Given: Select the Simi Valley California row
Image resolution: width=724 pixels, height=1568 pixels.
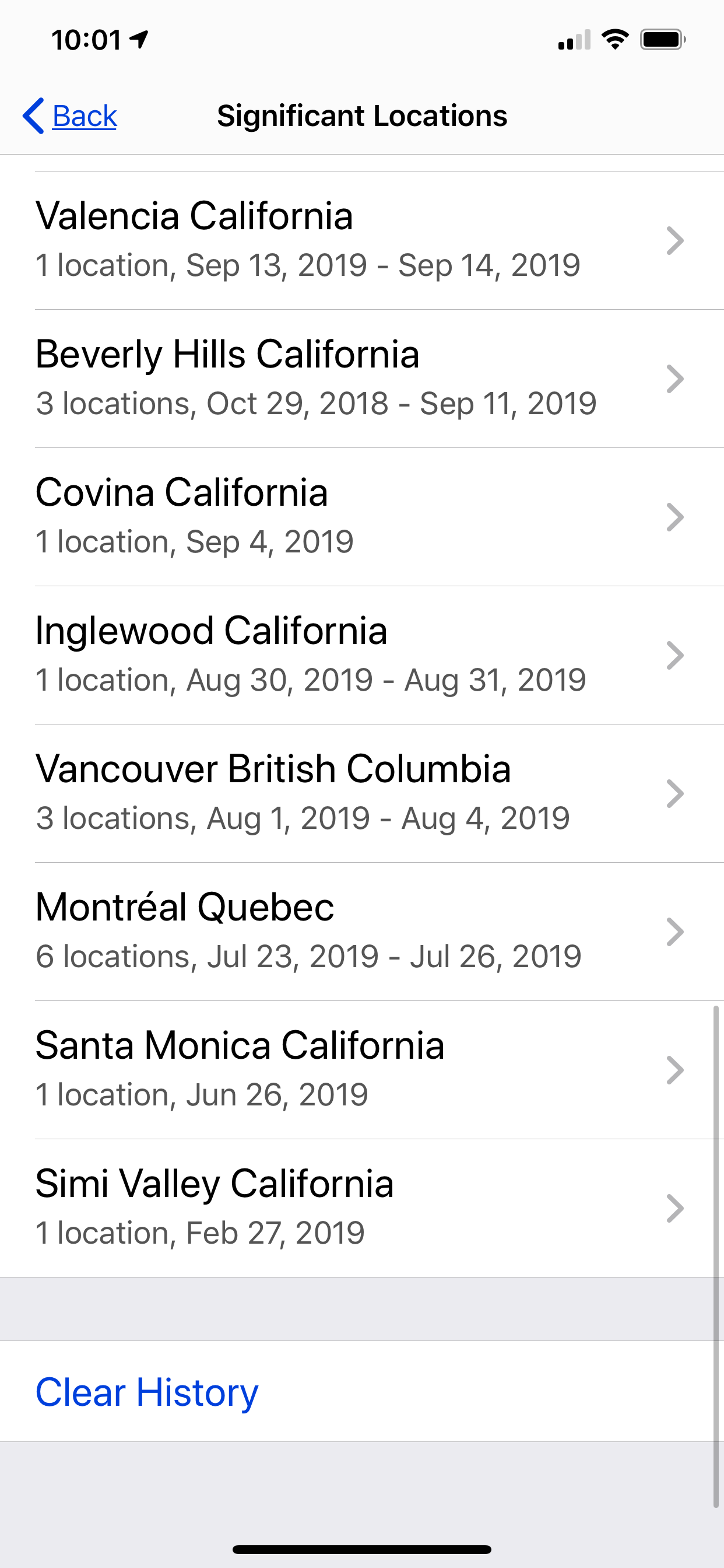Looking at the screenshot, I should point(304,1207).
